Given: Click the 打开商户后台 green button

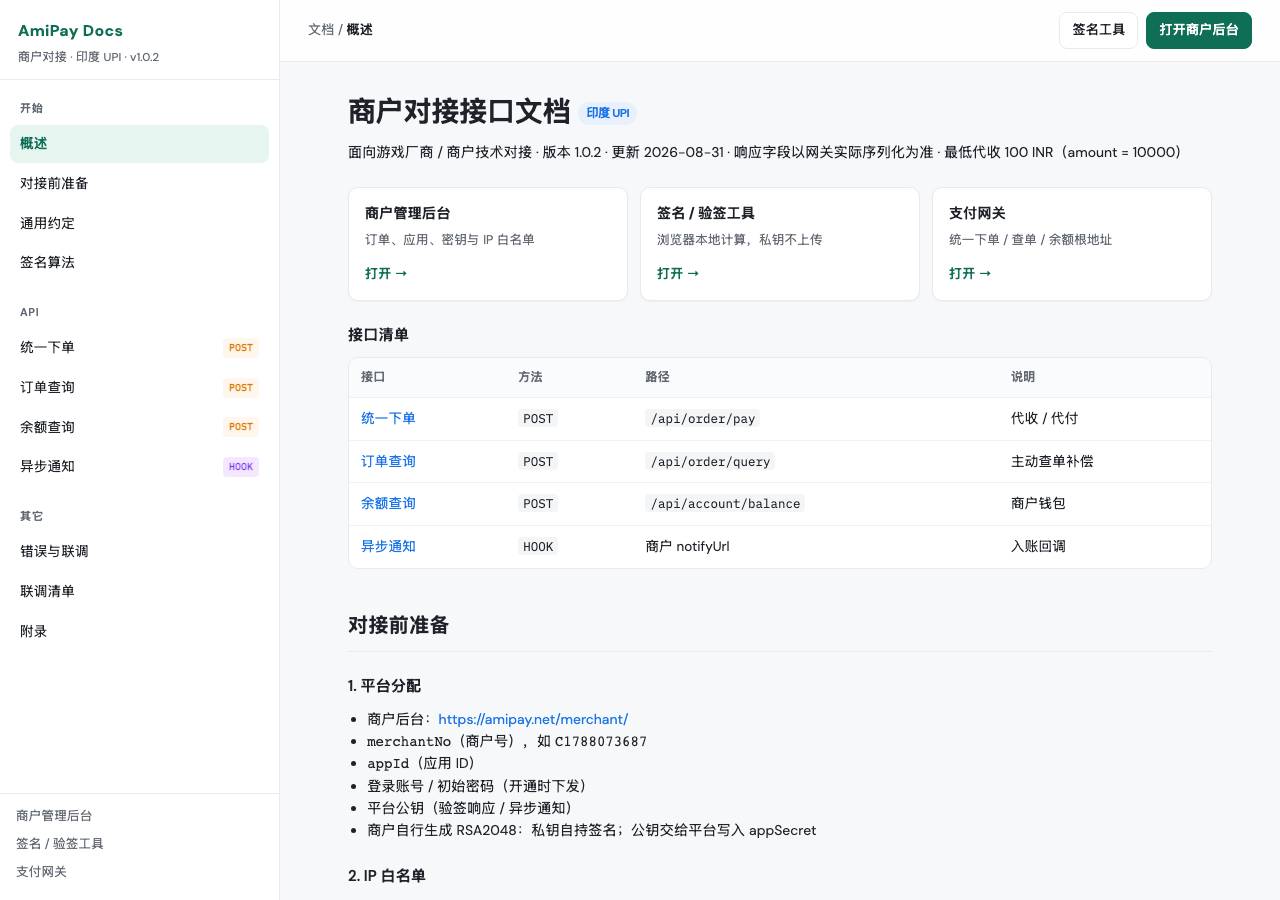Looking at the screenshot, I should 1199,30.
